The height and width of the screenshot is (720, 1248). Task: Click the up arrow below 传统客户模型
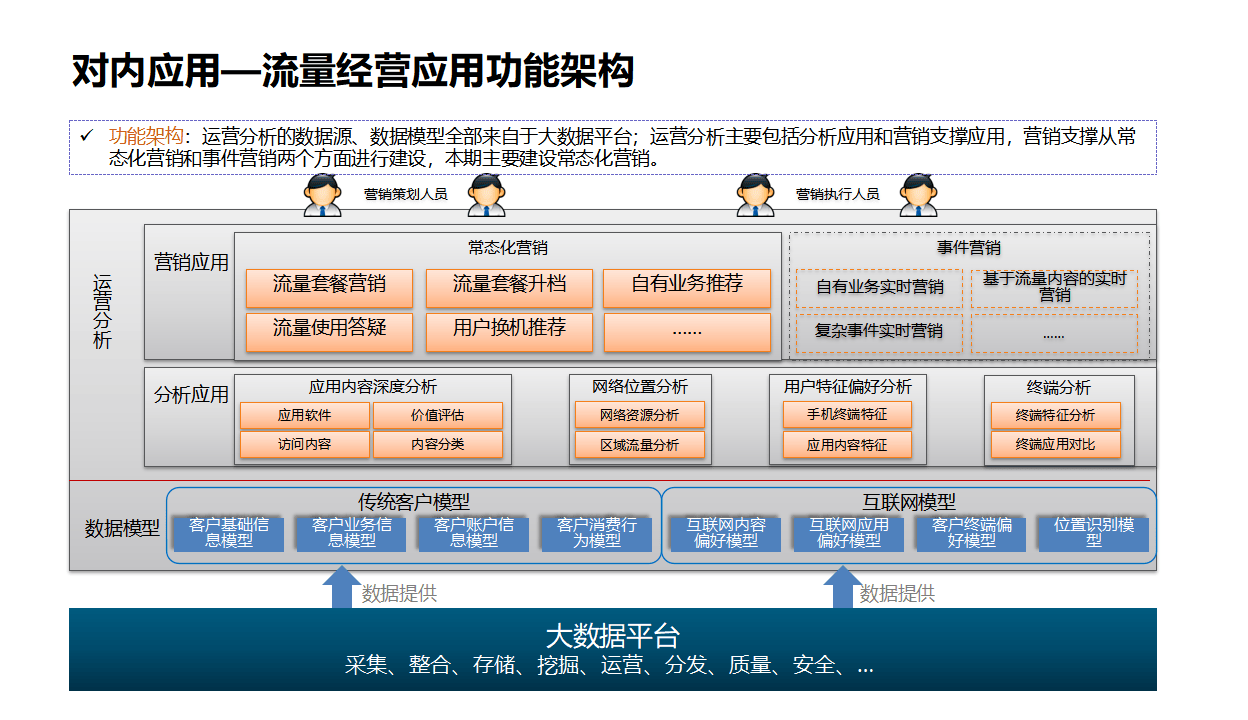pyautogui.click(x=342, y=587)
